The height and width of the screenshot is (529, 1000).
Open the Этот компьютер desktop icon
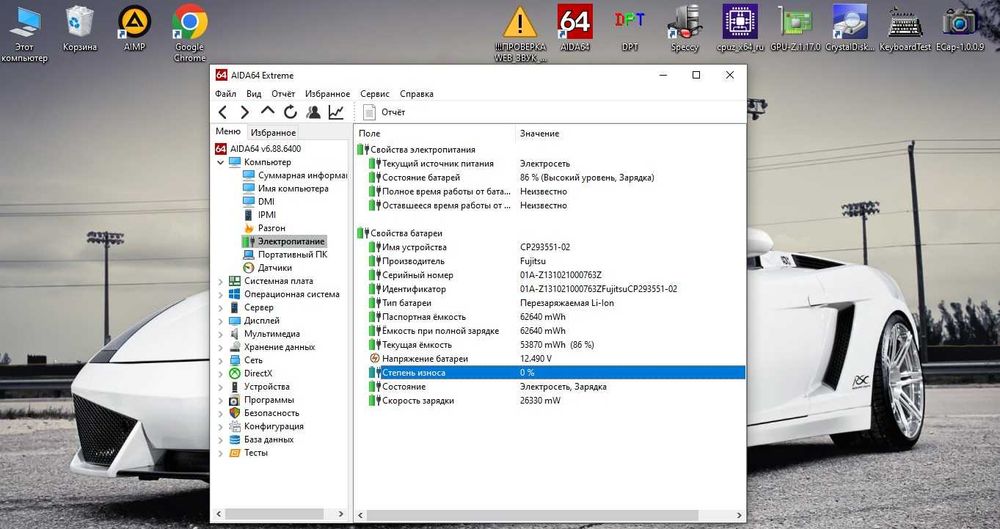click(24, 34)
